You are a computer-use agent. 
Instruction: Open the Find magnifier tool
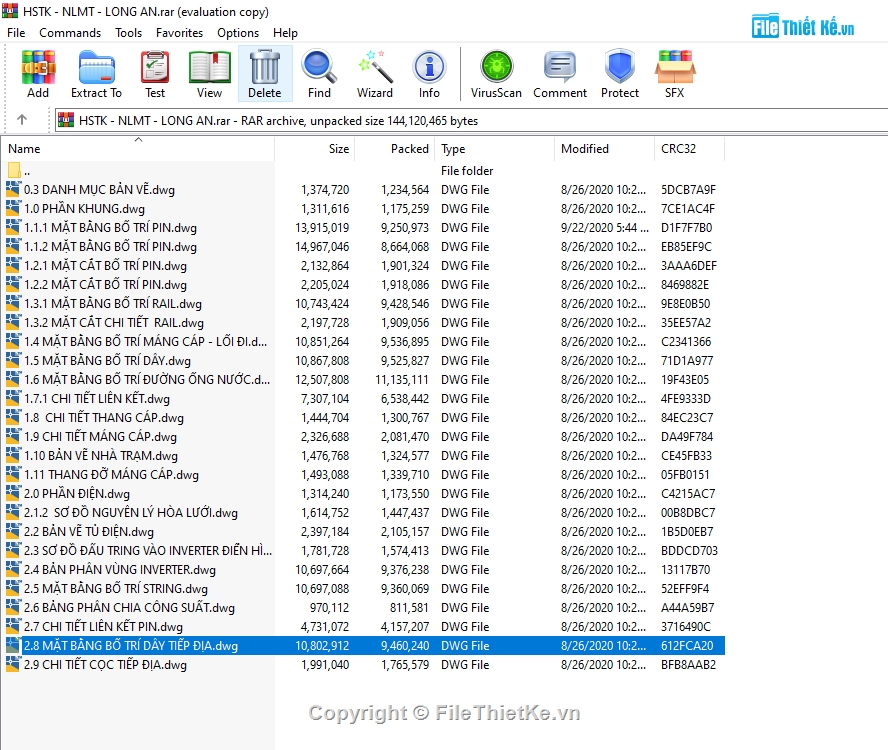[319, 74]
